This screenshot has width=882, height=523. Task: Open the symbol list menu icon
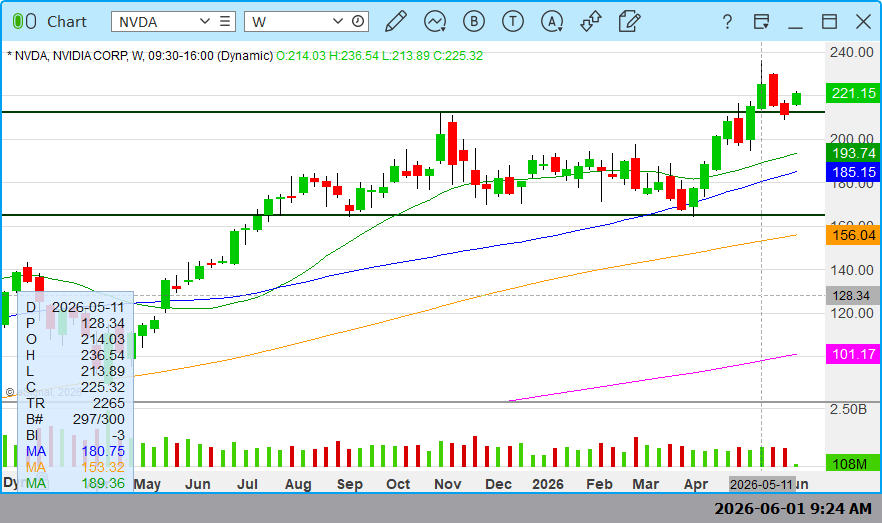click(224, 21)
